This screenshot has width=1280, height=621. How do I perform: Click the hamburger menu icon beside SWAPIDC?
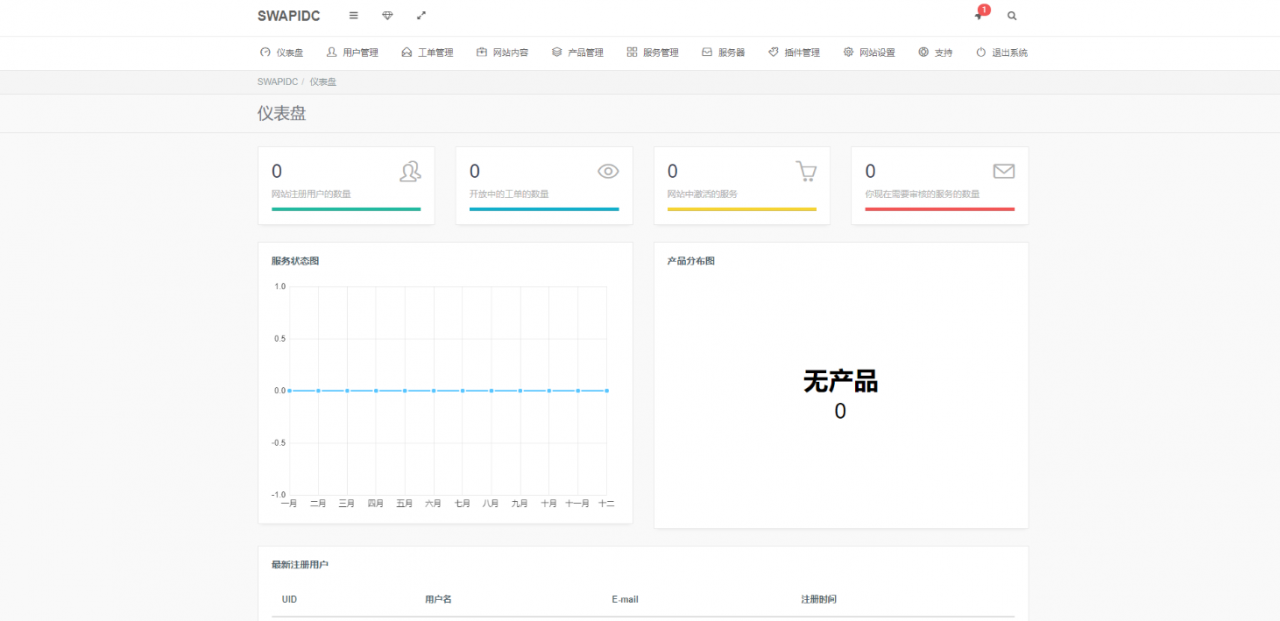point(353,16)
